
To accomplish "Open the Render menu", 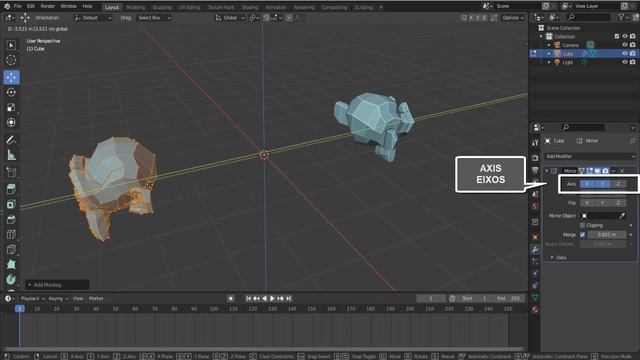I will tap(48, 7).
